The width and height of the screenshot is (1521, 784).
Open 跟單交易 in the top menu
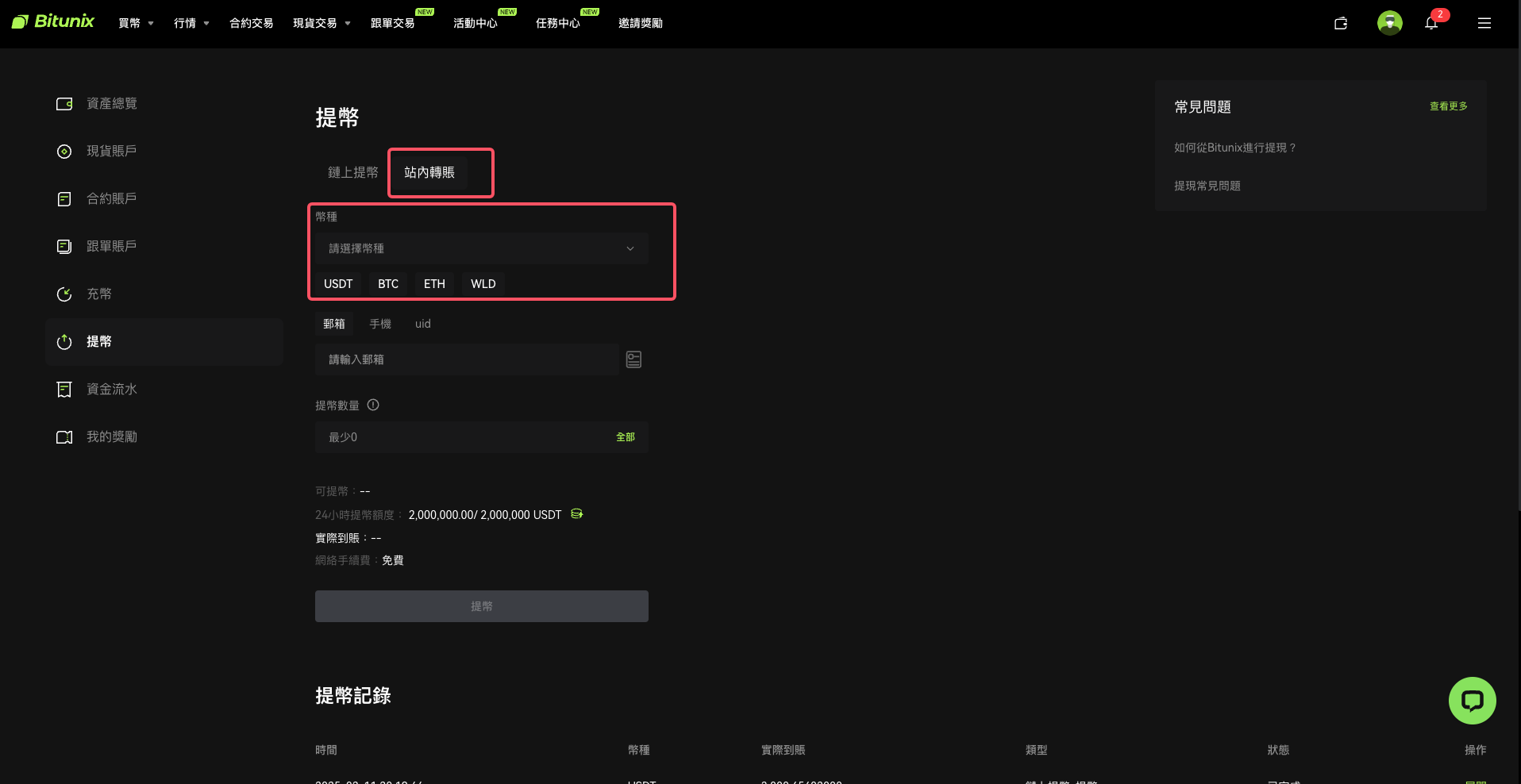point(393,23)
